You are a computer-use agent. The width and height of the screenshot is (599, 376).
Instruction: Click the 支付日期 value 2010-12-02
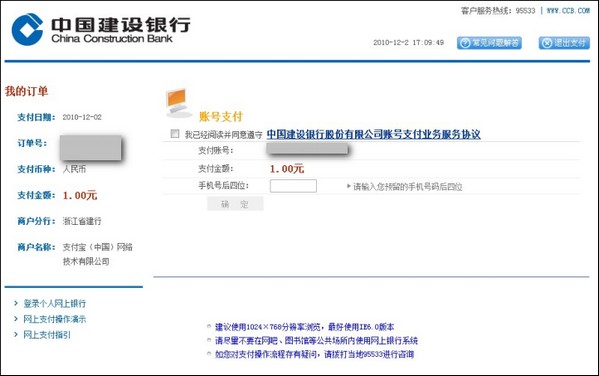click(x=82, y=117)
